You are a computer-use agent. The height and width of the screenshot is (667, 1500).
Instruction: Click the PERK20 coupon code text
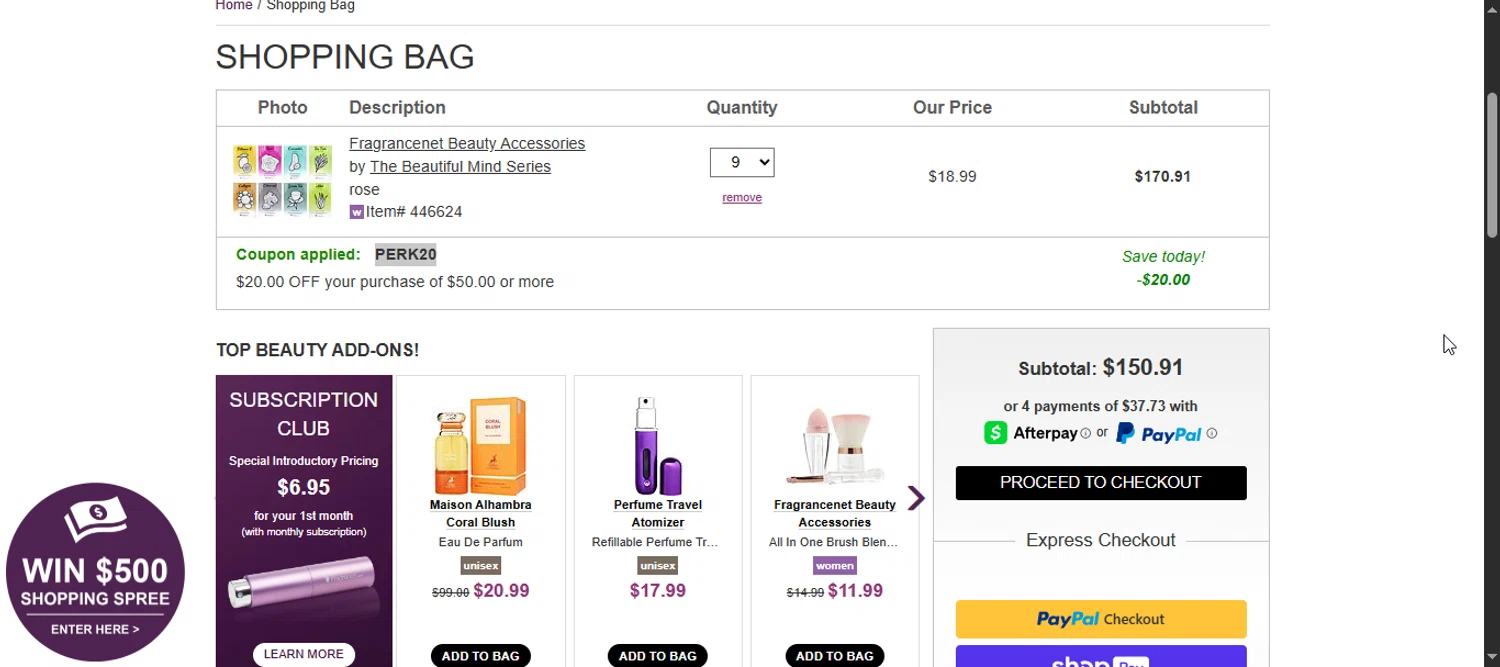[406, 254]
